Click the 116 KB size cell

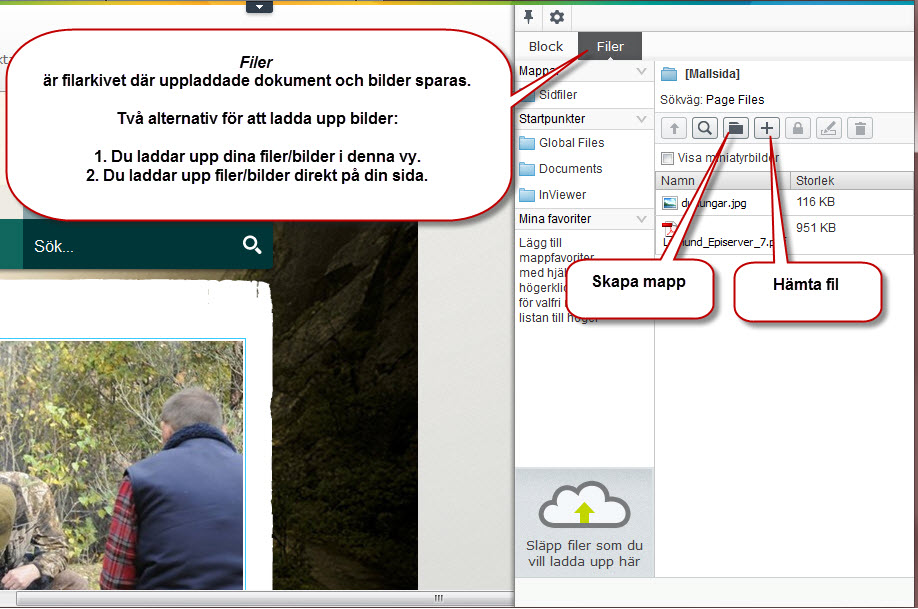tap(815, 202)
